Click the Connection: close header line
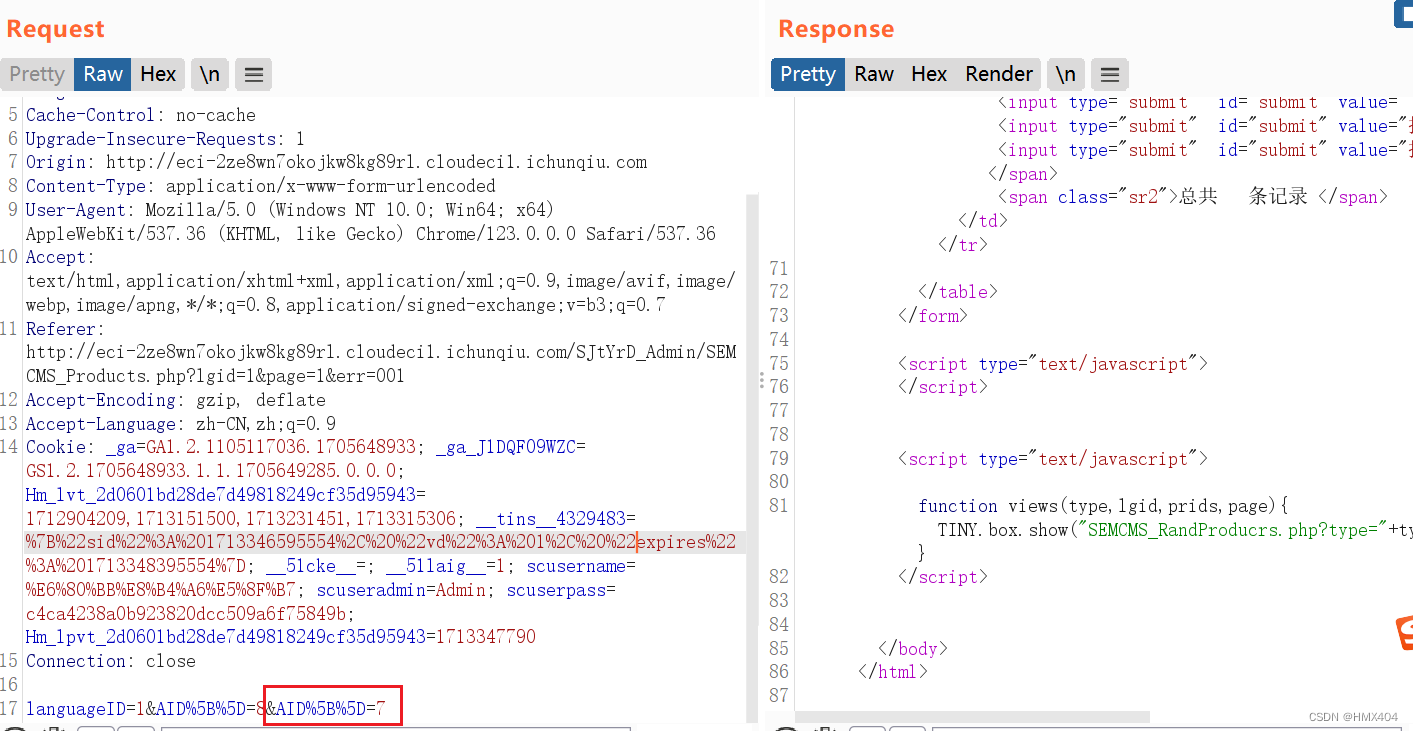Image resolution: width=1413 pixels, height=731 pixels. (x=111, y=661)
